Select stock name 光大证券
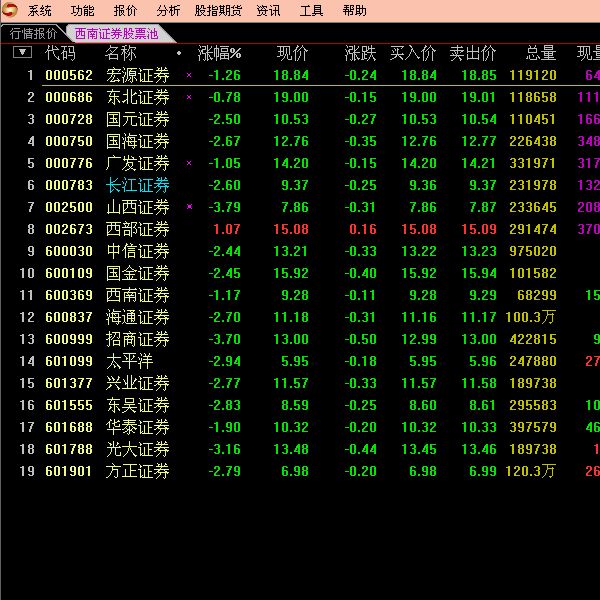 pos(137,449)
